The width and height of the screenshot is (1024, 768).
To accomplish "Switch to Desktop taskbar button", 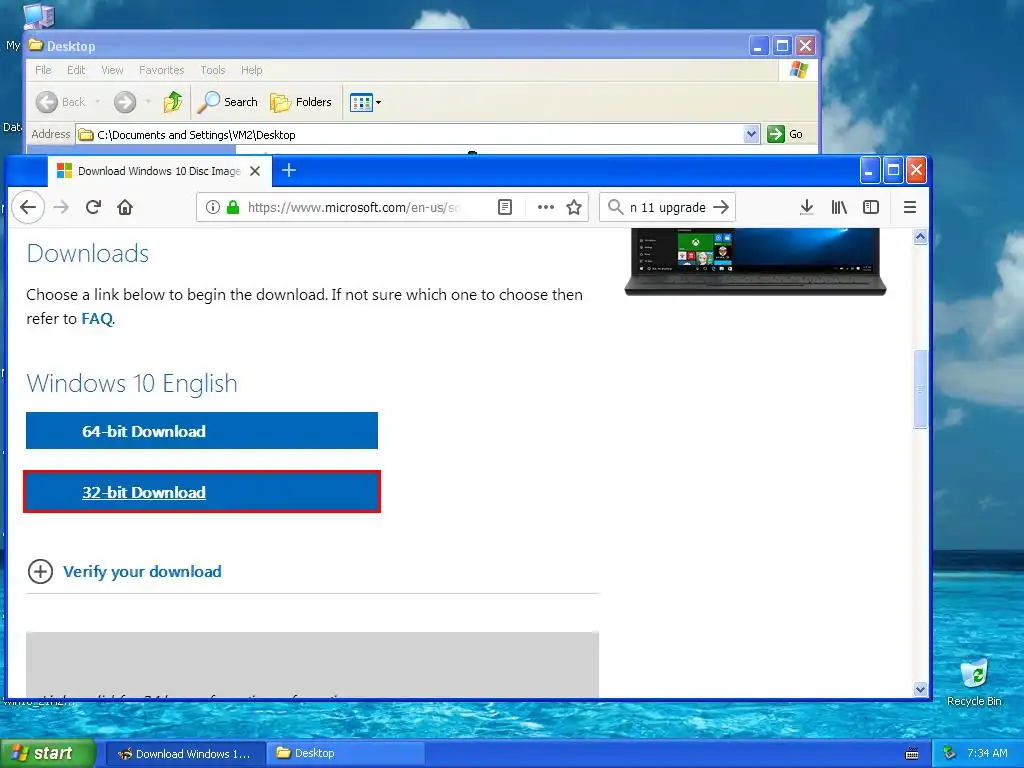I will (346, 754).
